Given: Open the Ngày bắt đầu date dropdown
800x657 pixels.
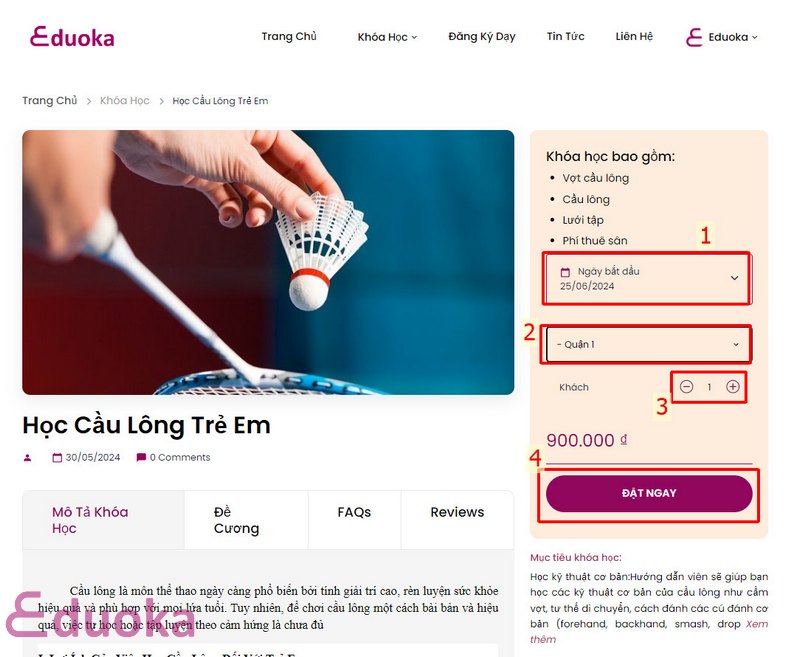Looking at the screenshot, I should coord(647,279).
